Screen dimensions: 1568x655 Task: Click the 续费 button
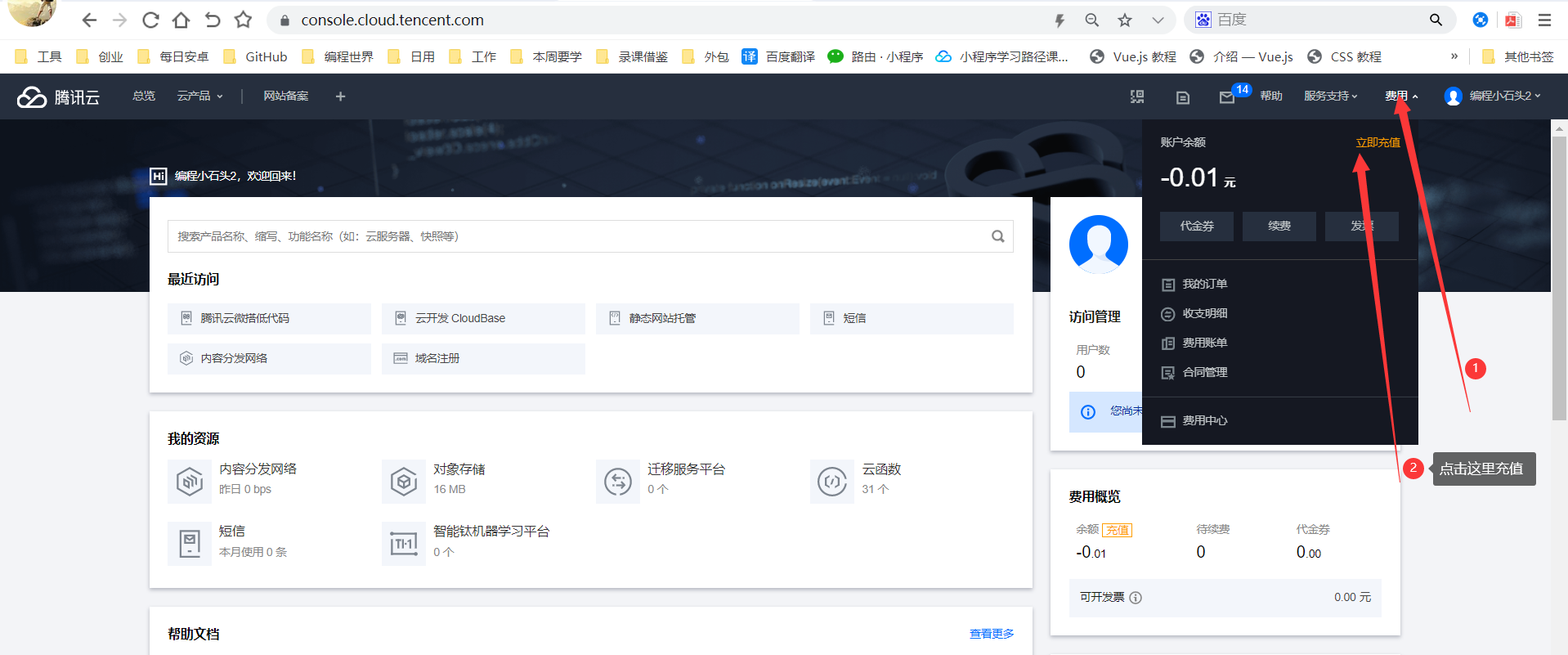pyautogui.click(x=1279, y=226)
